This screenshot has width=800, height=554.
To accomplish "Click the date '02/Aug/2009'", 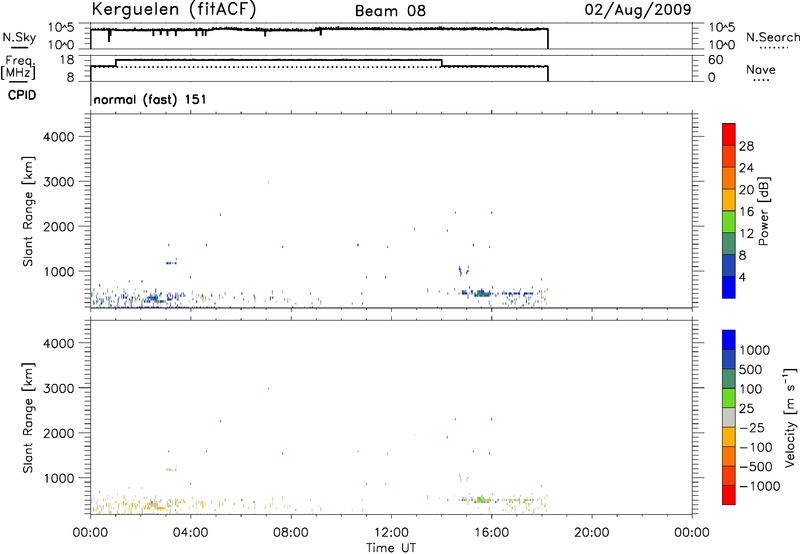I will 638,10.
